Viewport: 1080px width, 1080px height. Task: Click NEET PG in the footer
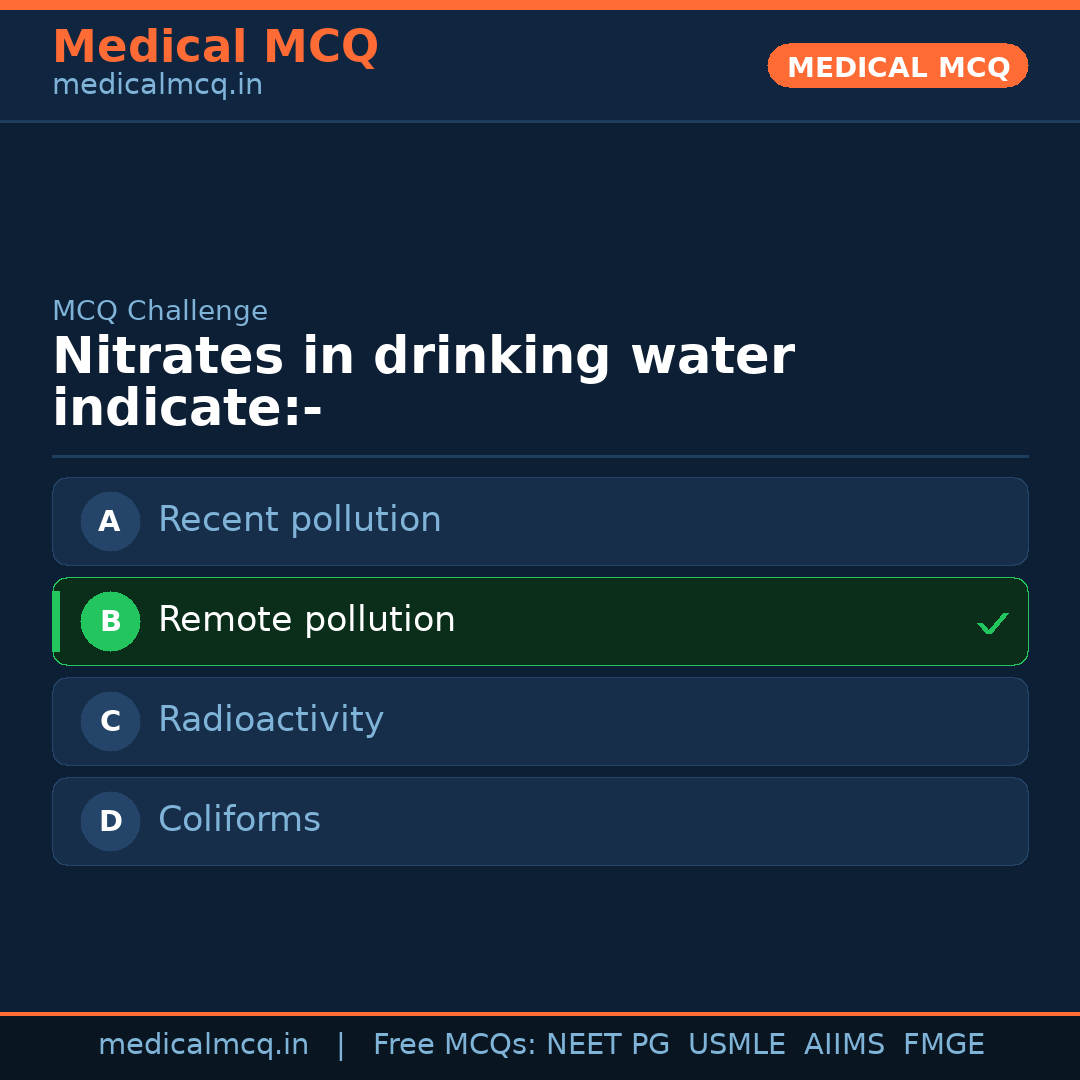608,1045
